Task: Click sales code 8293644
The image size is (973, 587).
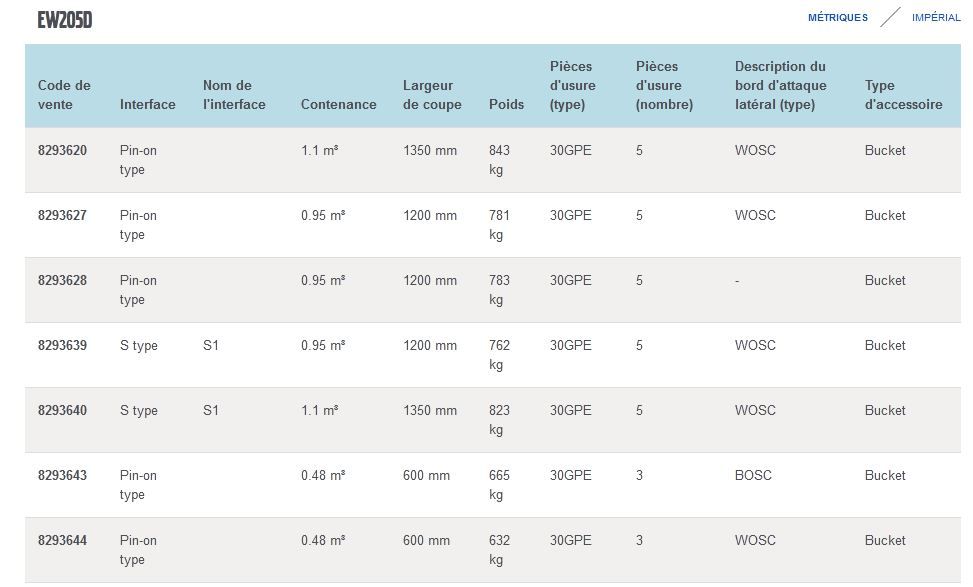Action: click(62, 541)
